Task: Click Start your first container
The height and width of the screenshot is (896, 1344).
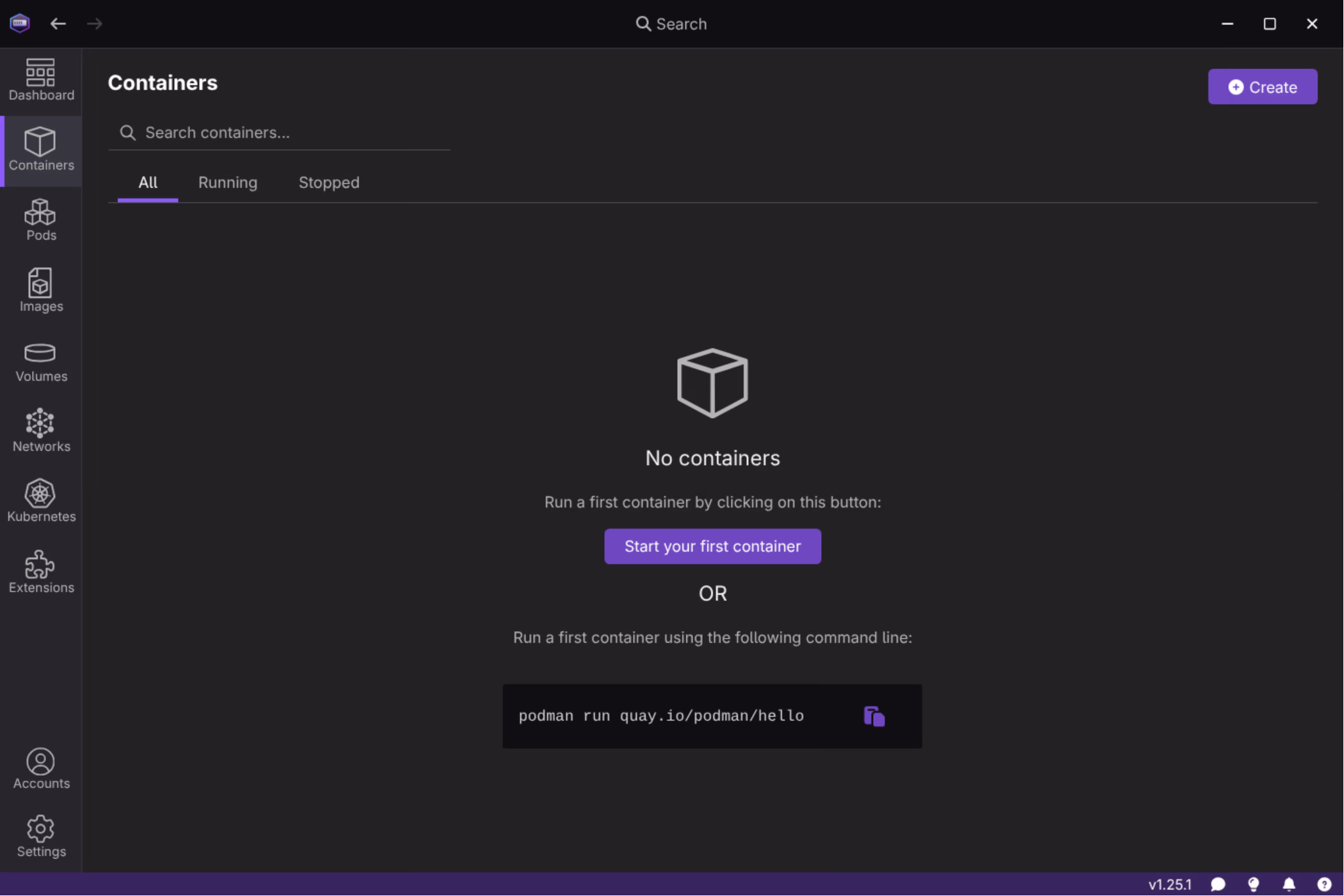Action: (x=712, y=547)
